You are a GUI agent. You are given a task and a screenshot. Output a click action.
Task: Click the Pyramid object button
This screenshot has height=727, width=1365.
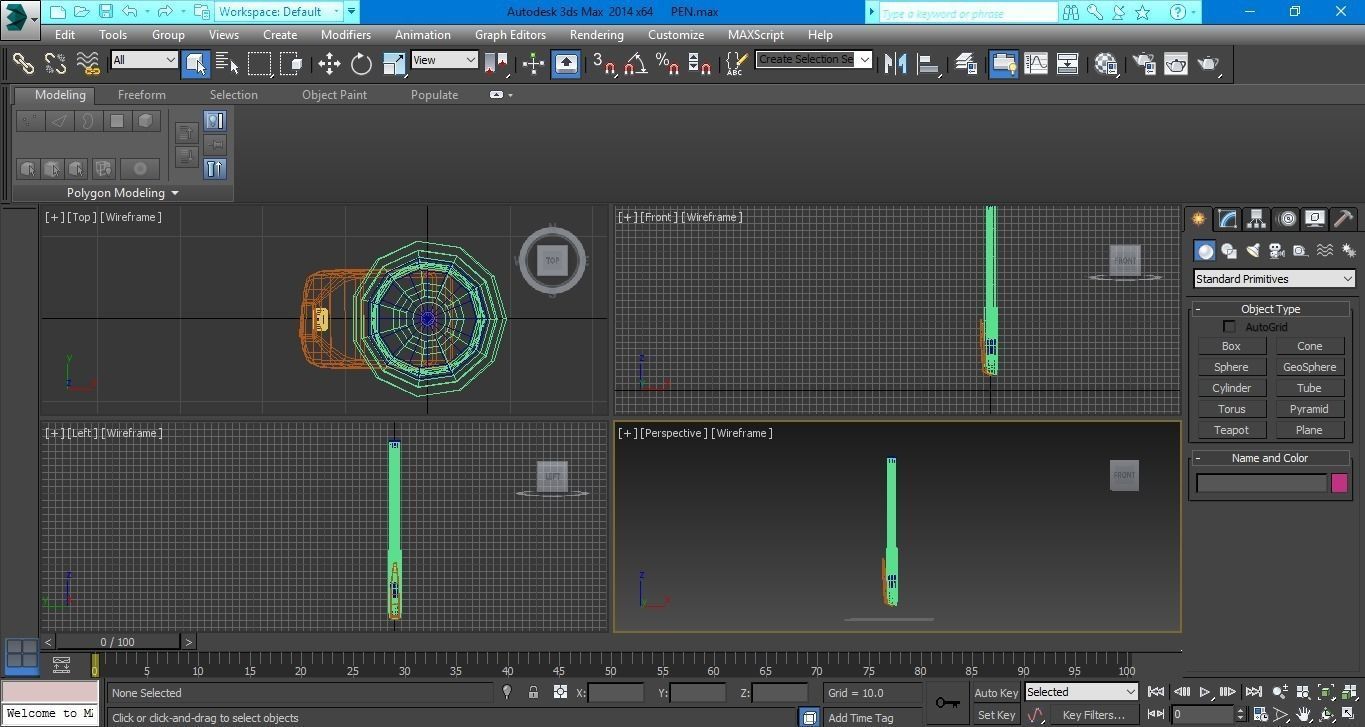pos(1310,409)
